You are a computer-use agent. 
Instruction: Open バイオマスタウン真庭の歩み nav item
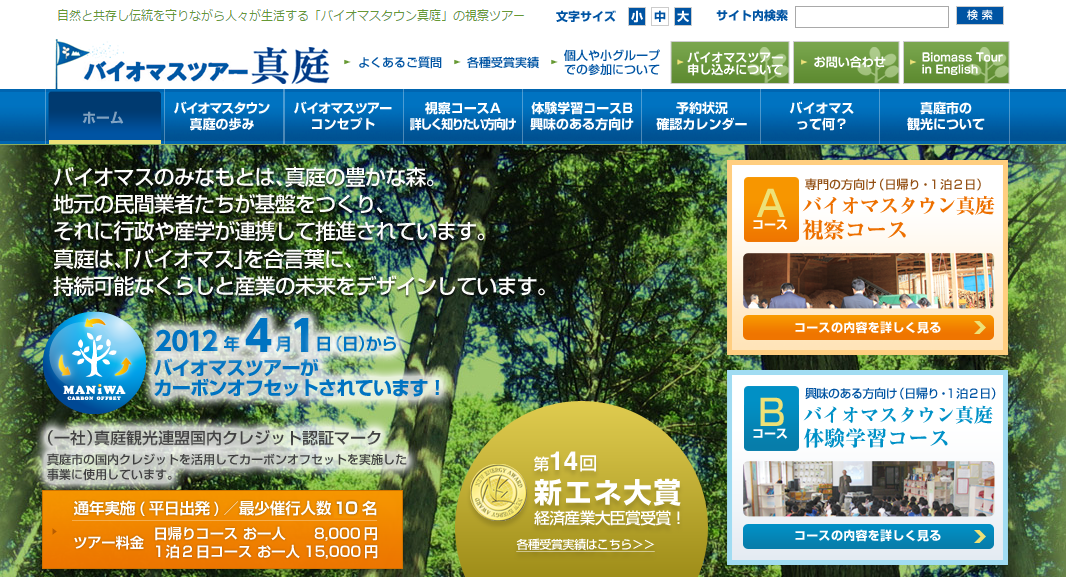coord(222,116)
